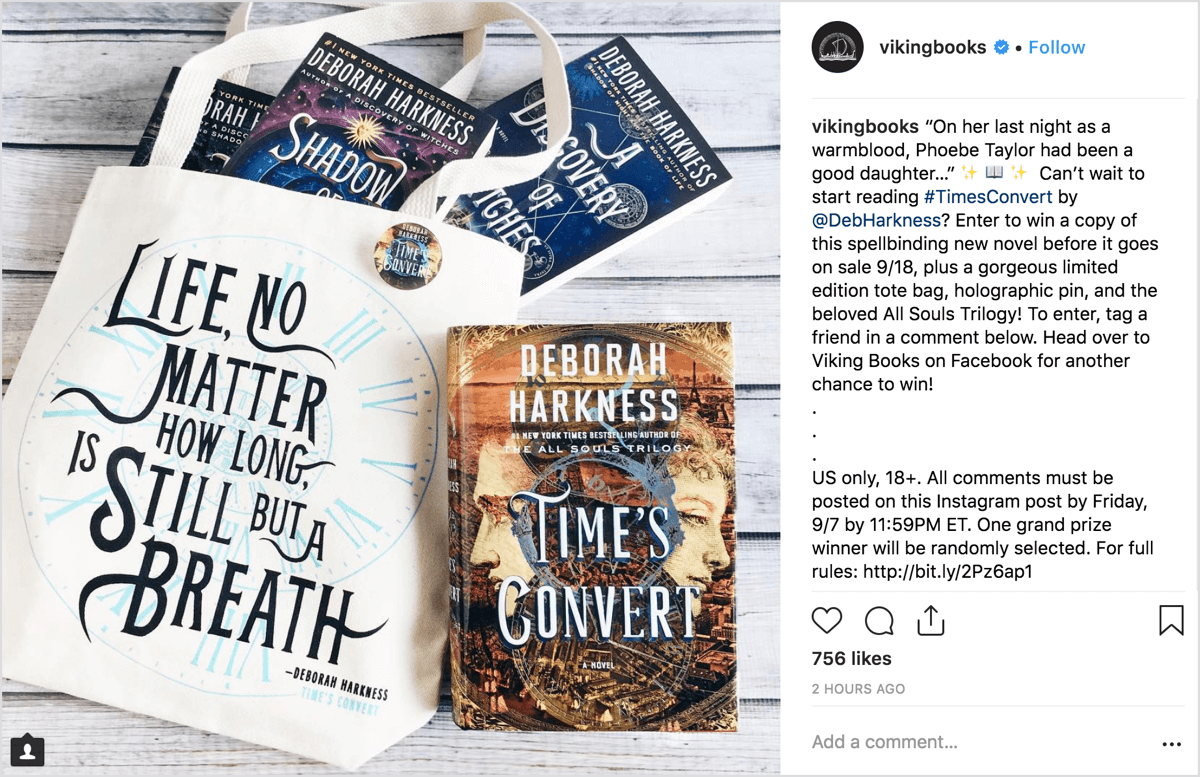Share the post with the upload arrow icon
Screen dimensions: 1200x777
click(931, 620)
